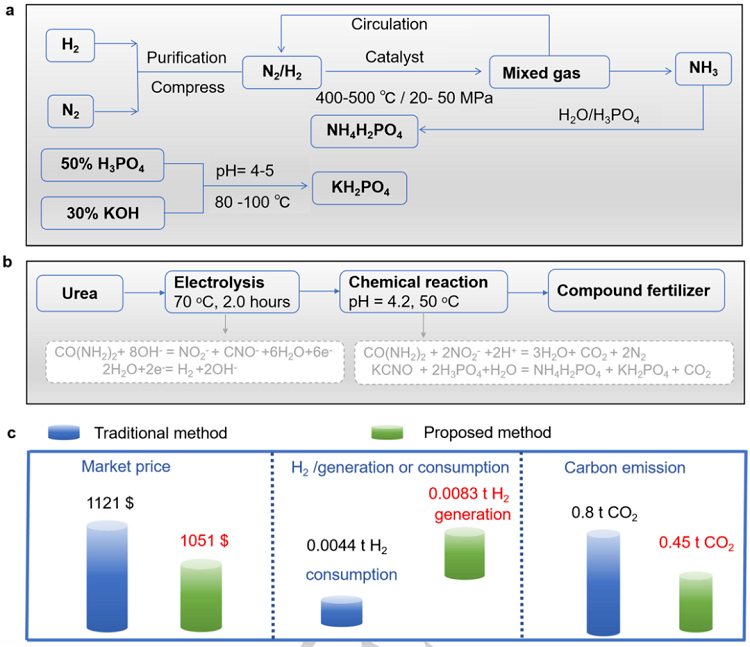Click the 30% KOH box

pos(101,212)
